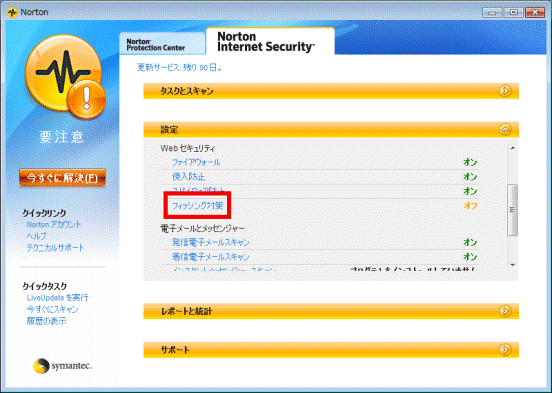This screenshot has height=393, width=552.
Task: Click the Symantec logo
Action: pos(62,366)
